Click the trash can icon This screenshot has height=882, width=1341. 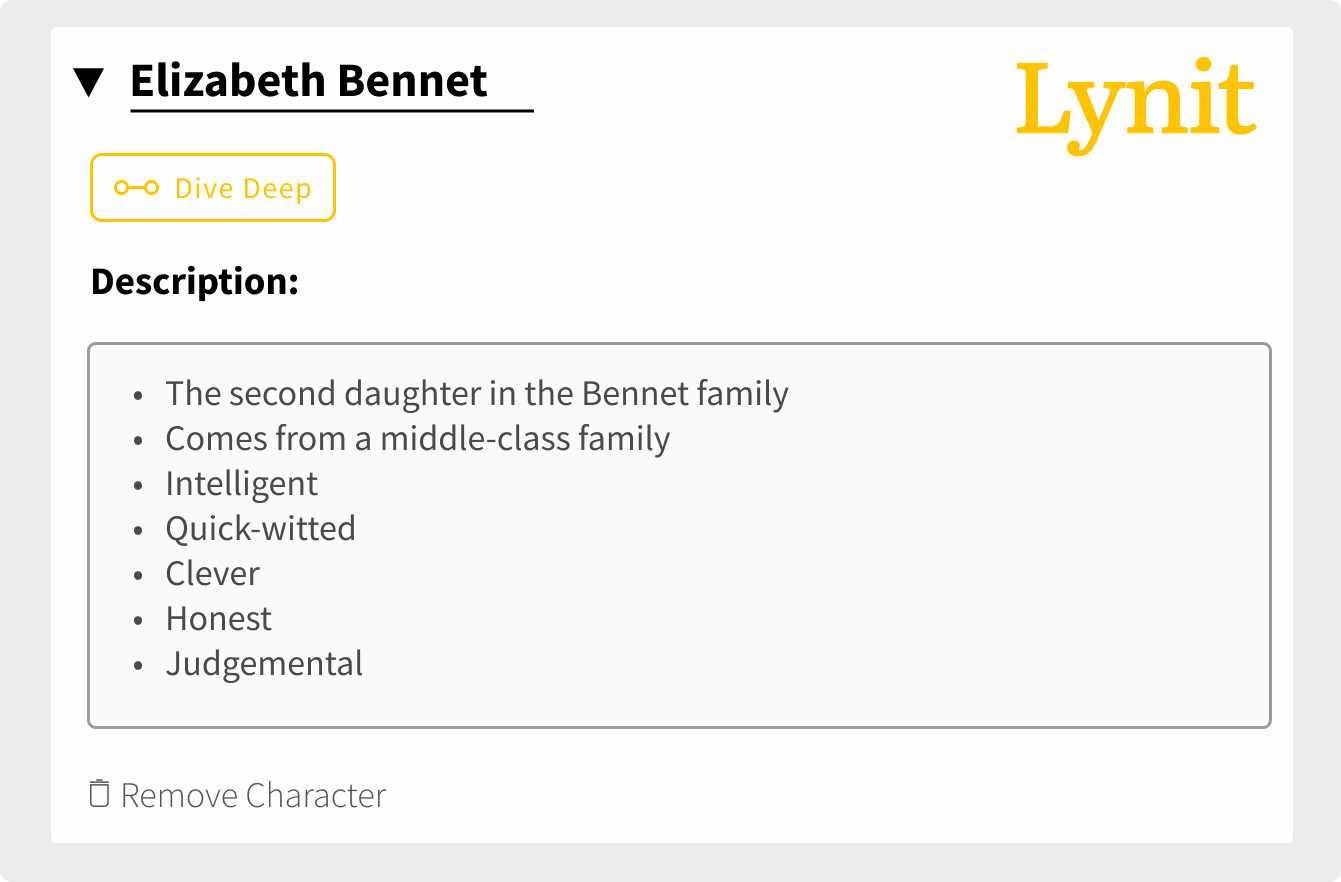tap(99, 794)
